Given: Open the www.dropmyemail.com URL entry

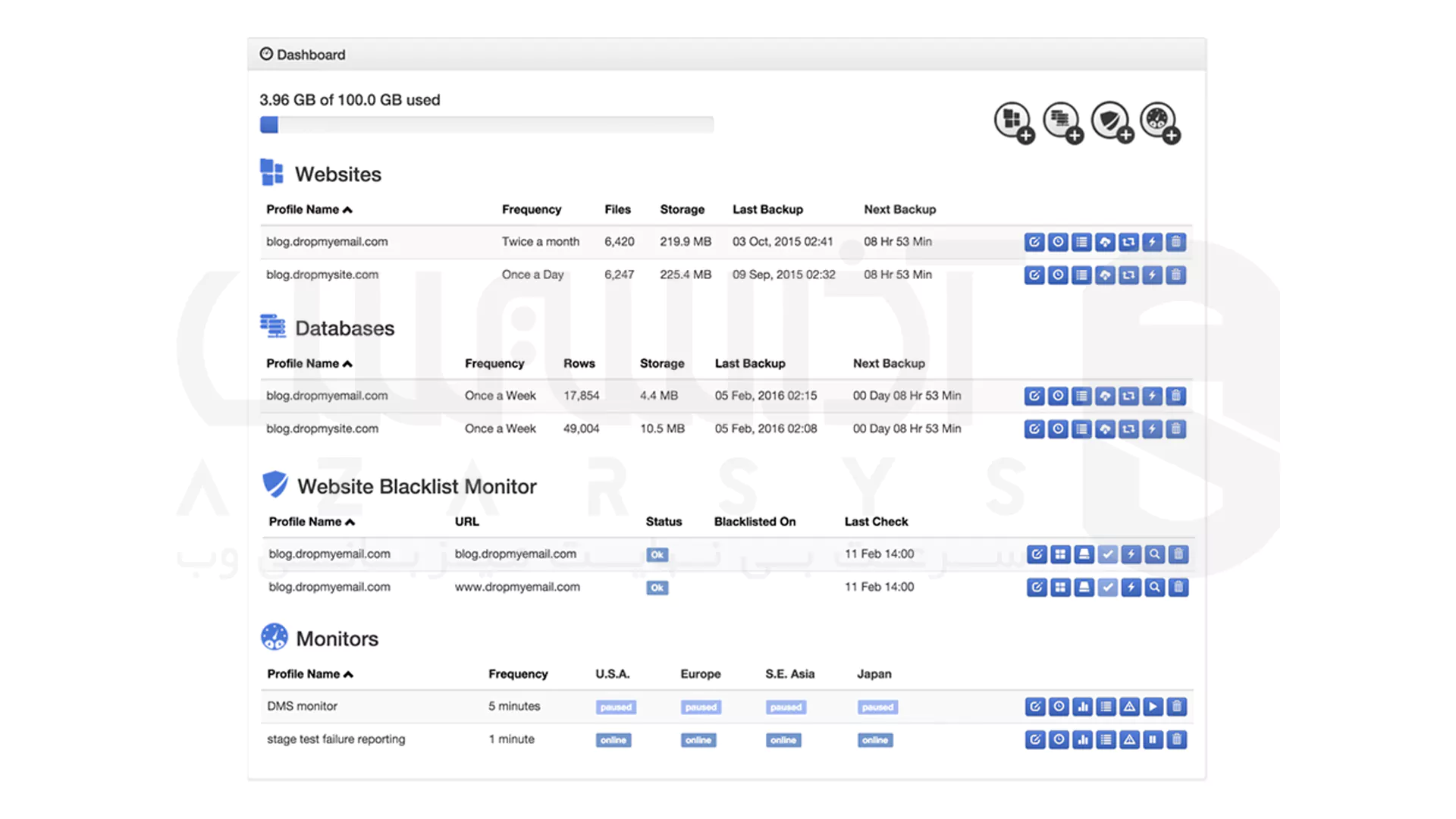Looking at the screenshot, I should click(x=517, y=587).
